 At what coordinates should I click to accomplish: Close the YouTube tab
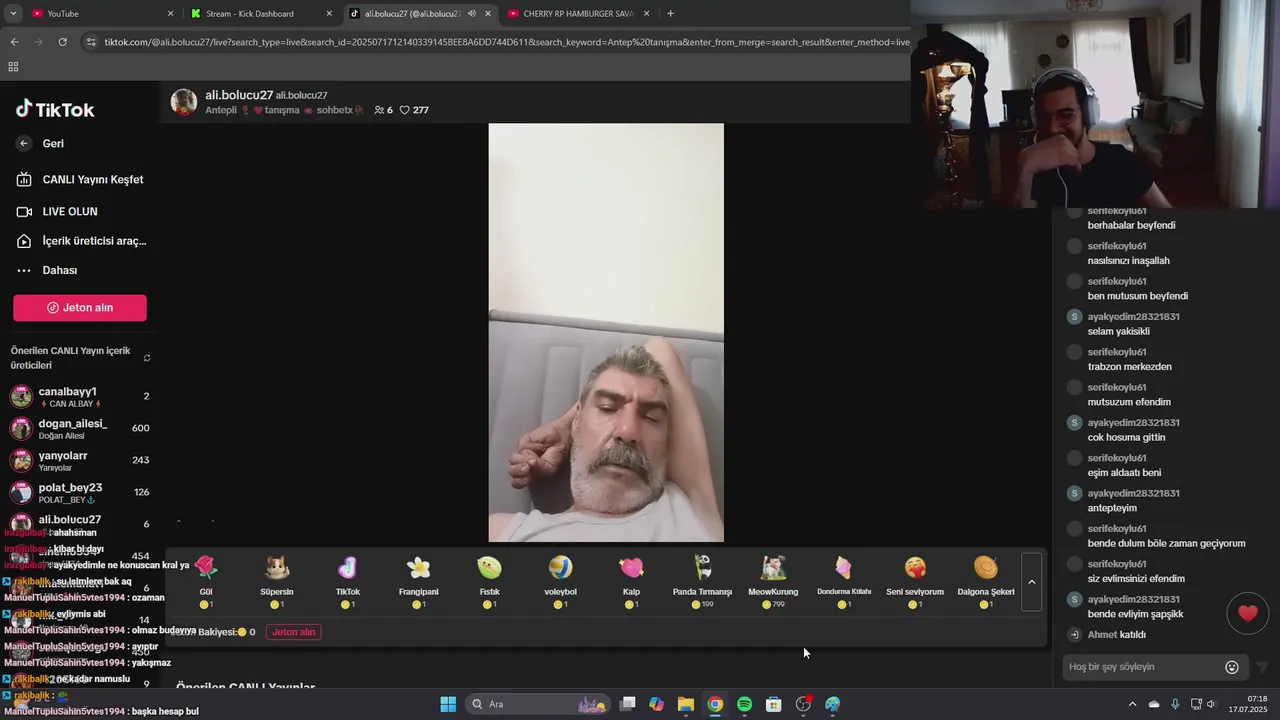tap(170, 14)
